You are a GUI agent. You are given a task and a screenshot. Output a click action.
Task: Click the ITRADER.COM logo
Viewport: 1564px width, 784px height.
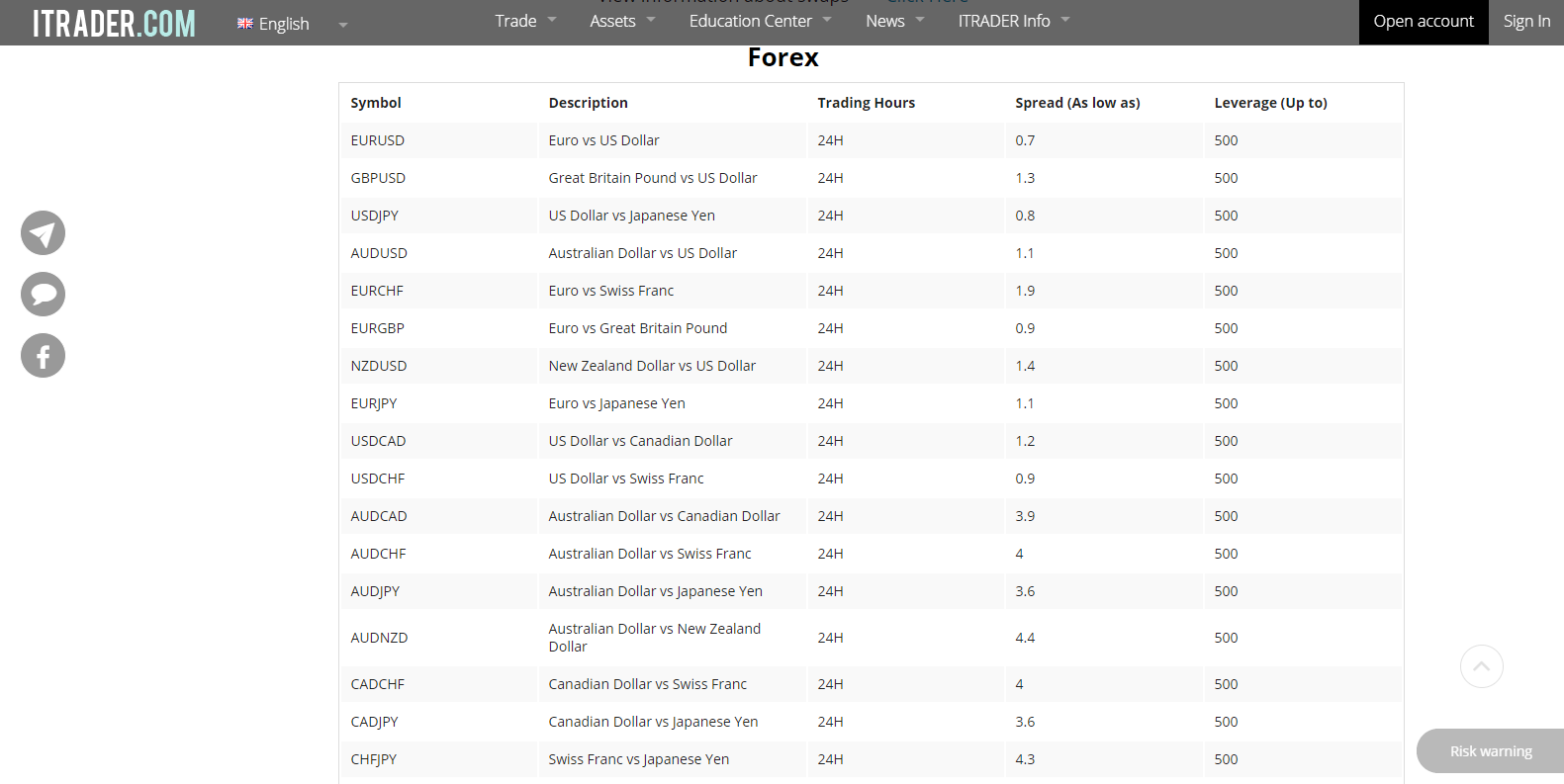coord(114,23)
